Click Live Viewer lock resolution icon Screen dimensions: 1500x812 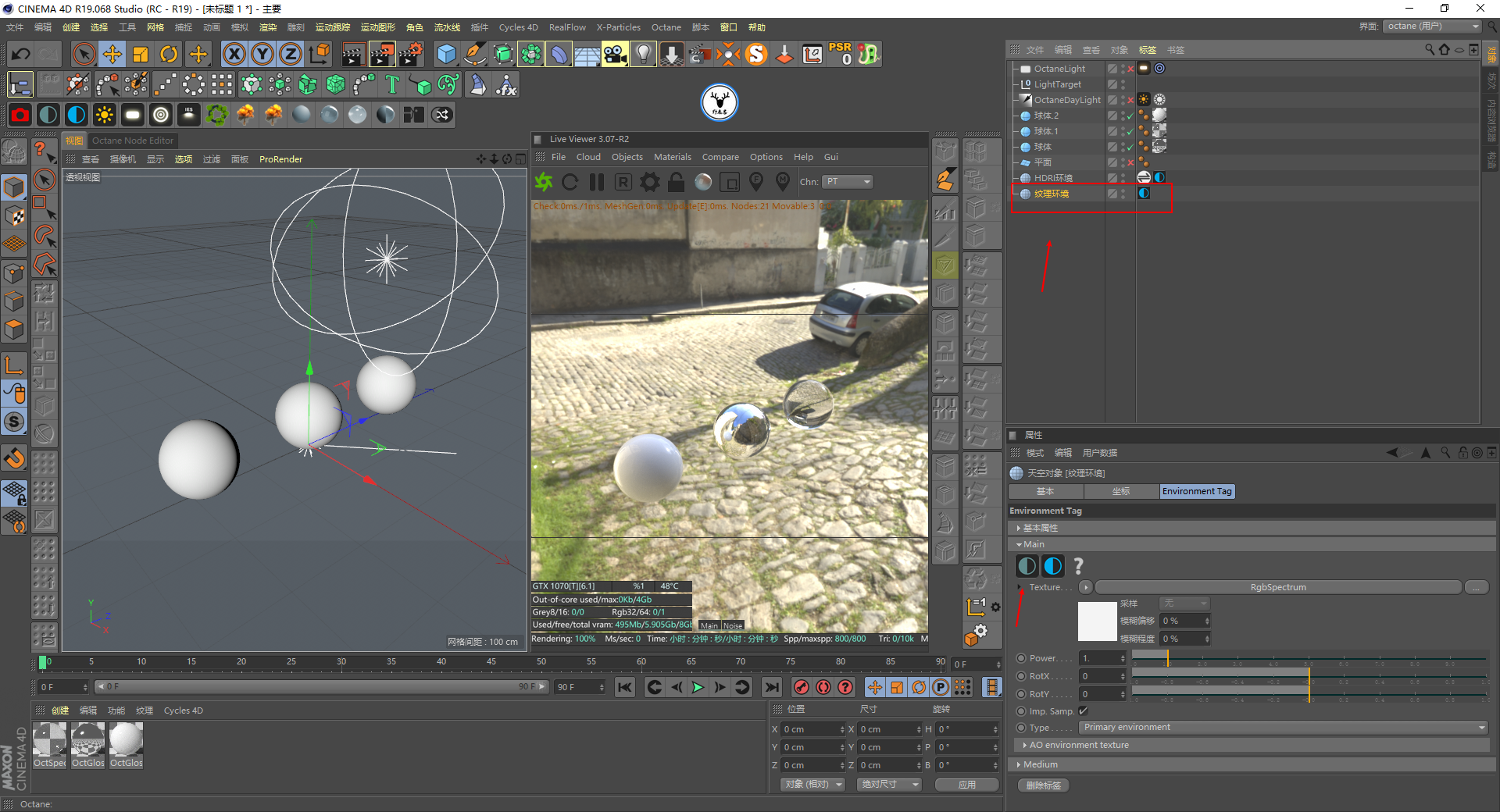[677, 182]
